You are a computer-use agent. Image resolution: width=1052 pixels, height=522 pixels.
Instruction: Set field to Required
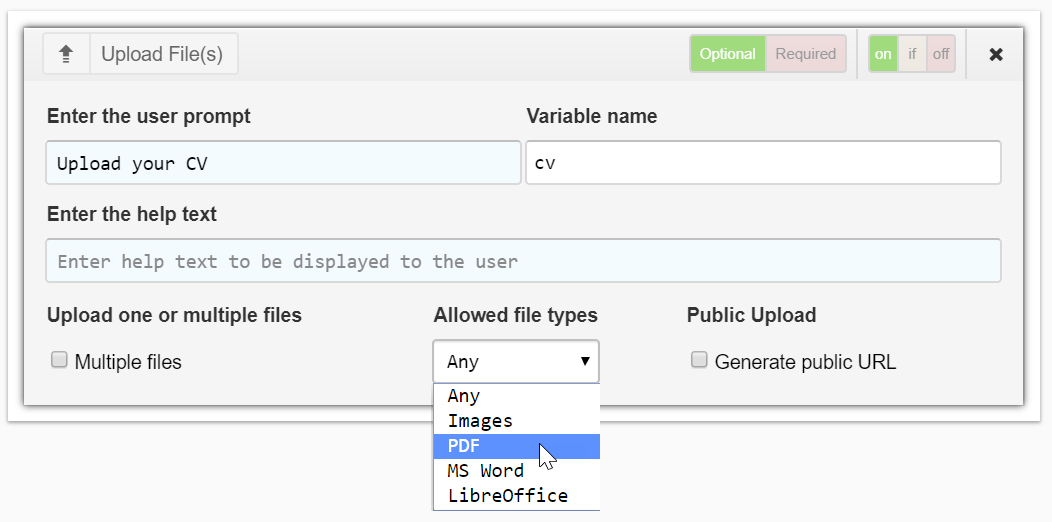pyautogui.click(x=805, y=54)
